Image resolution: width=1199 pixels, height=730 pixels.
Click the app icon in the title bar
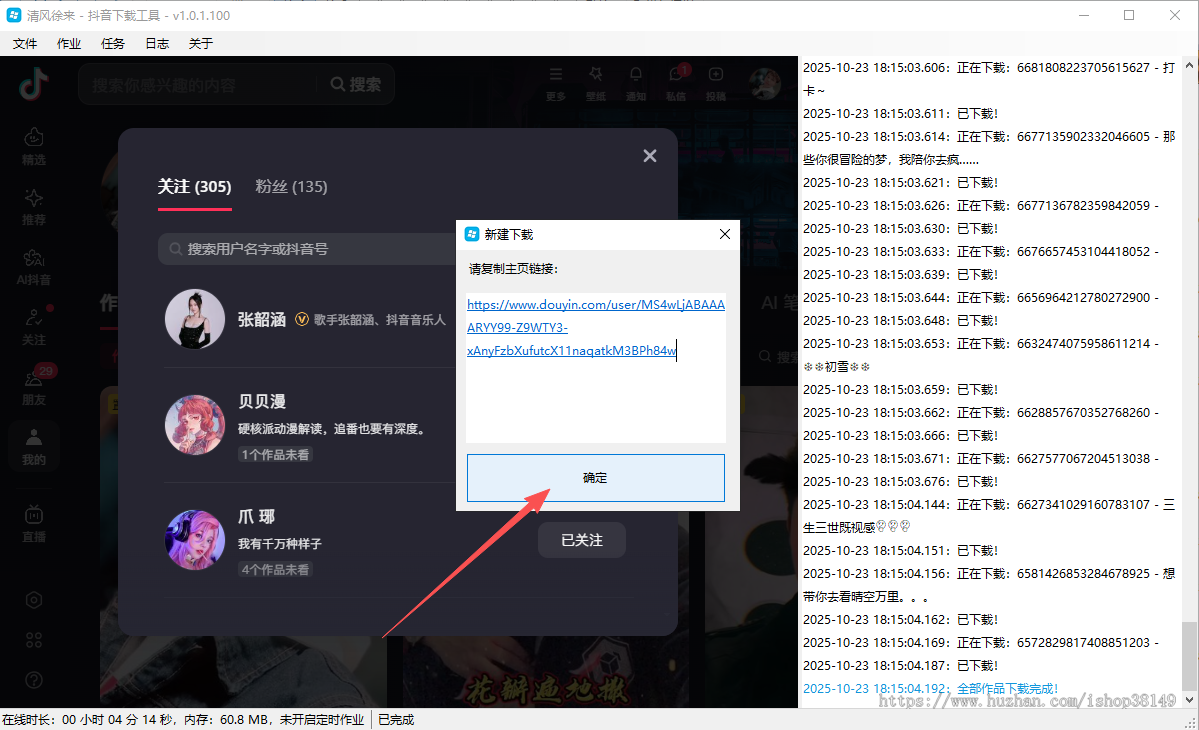[x=14, y=15]
